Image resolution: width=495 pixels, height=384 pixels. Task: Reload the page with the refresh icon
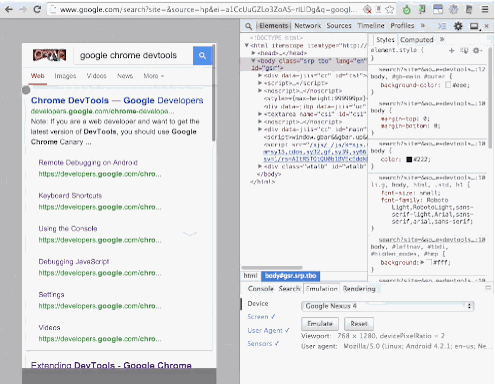pyautogui.click(x=37, y=9)
